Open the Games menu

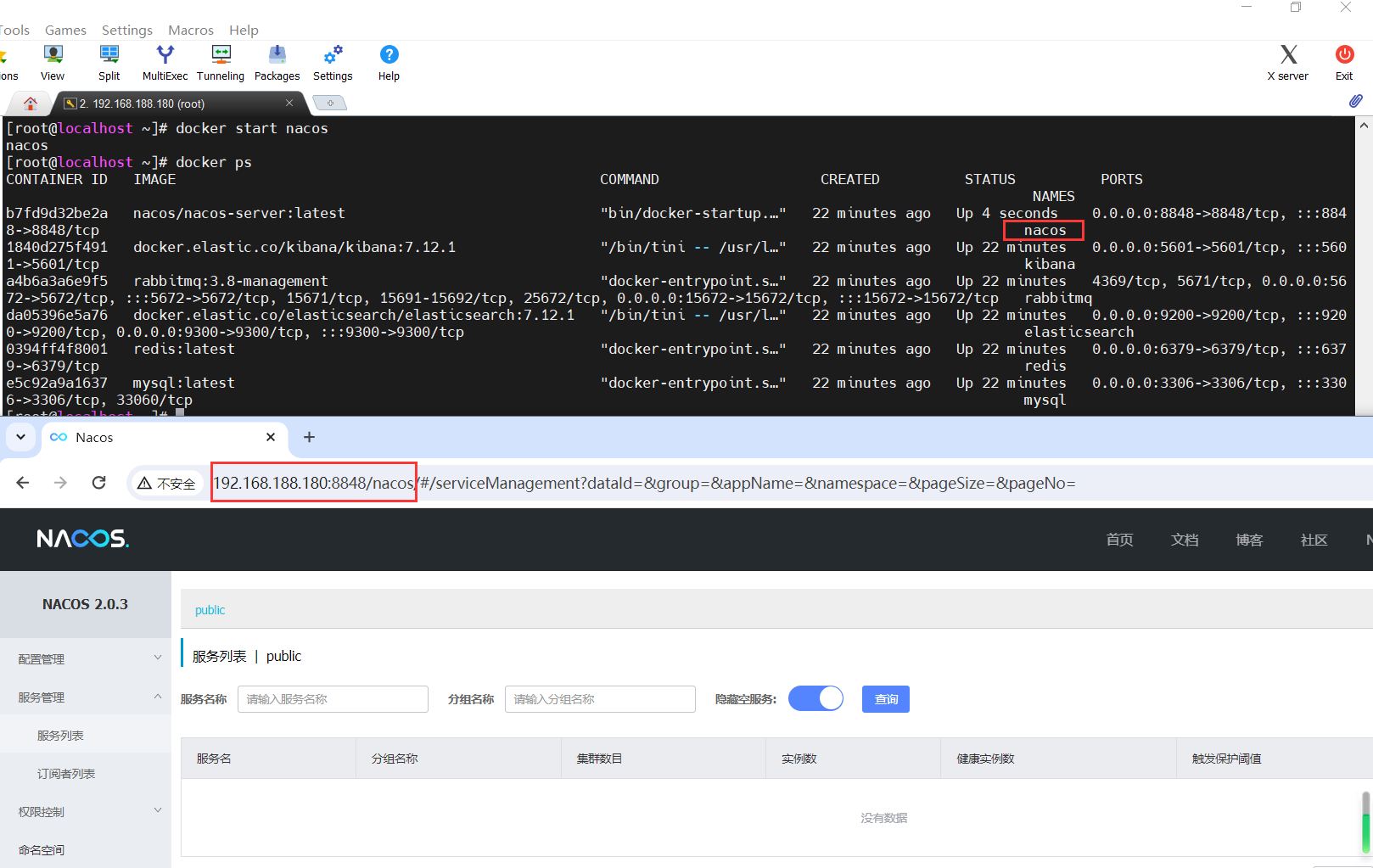coord(65,30)
